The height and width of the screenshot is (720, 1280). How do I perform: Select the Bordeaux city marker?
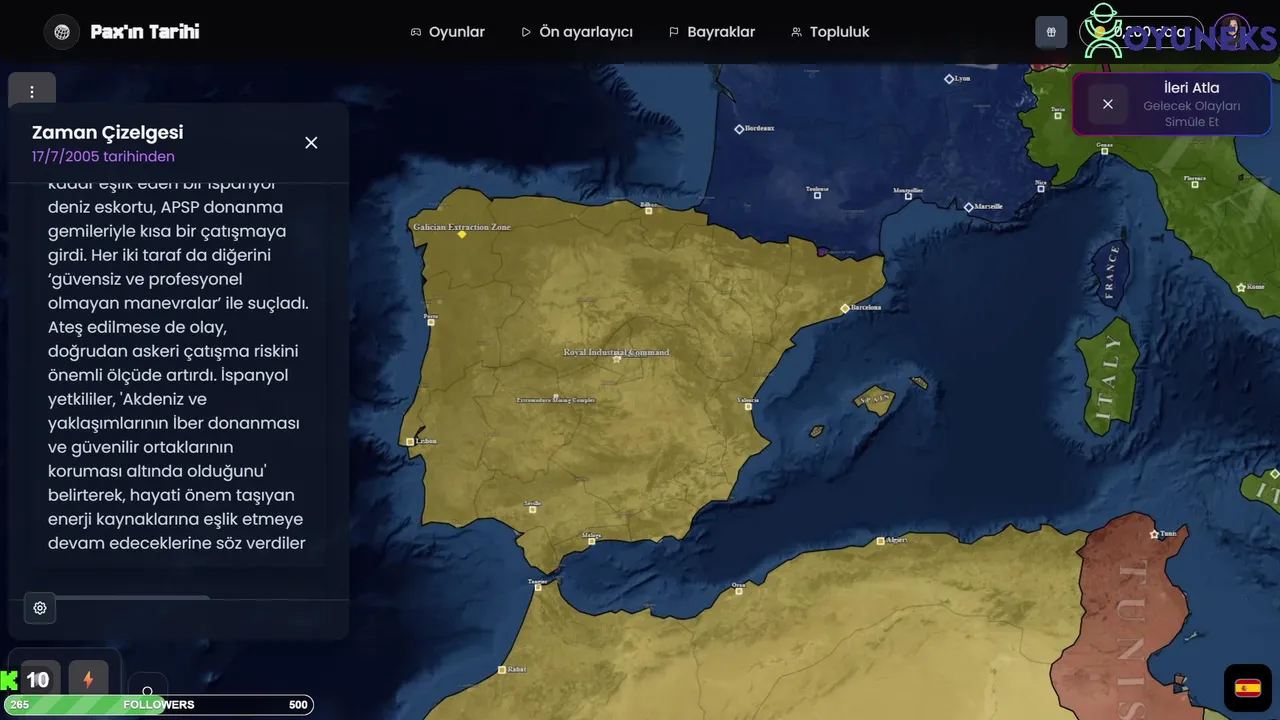(739, 129)
